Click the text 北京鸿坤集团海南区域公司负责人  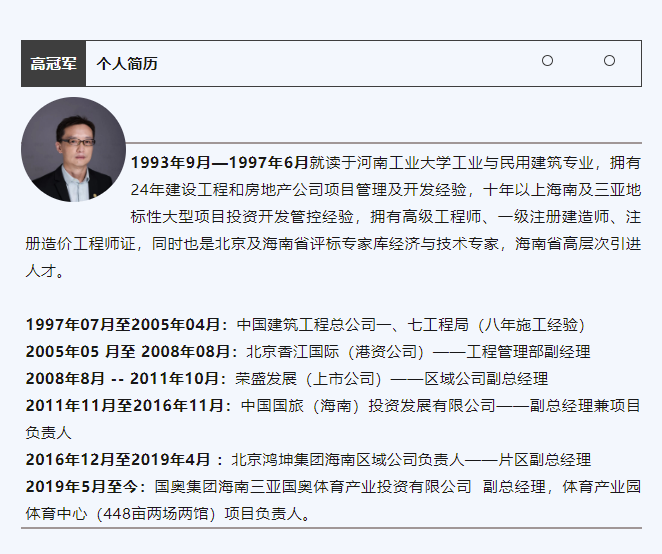(348, 460)
